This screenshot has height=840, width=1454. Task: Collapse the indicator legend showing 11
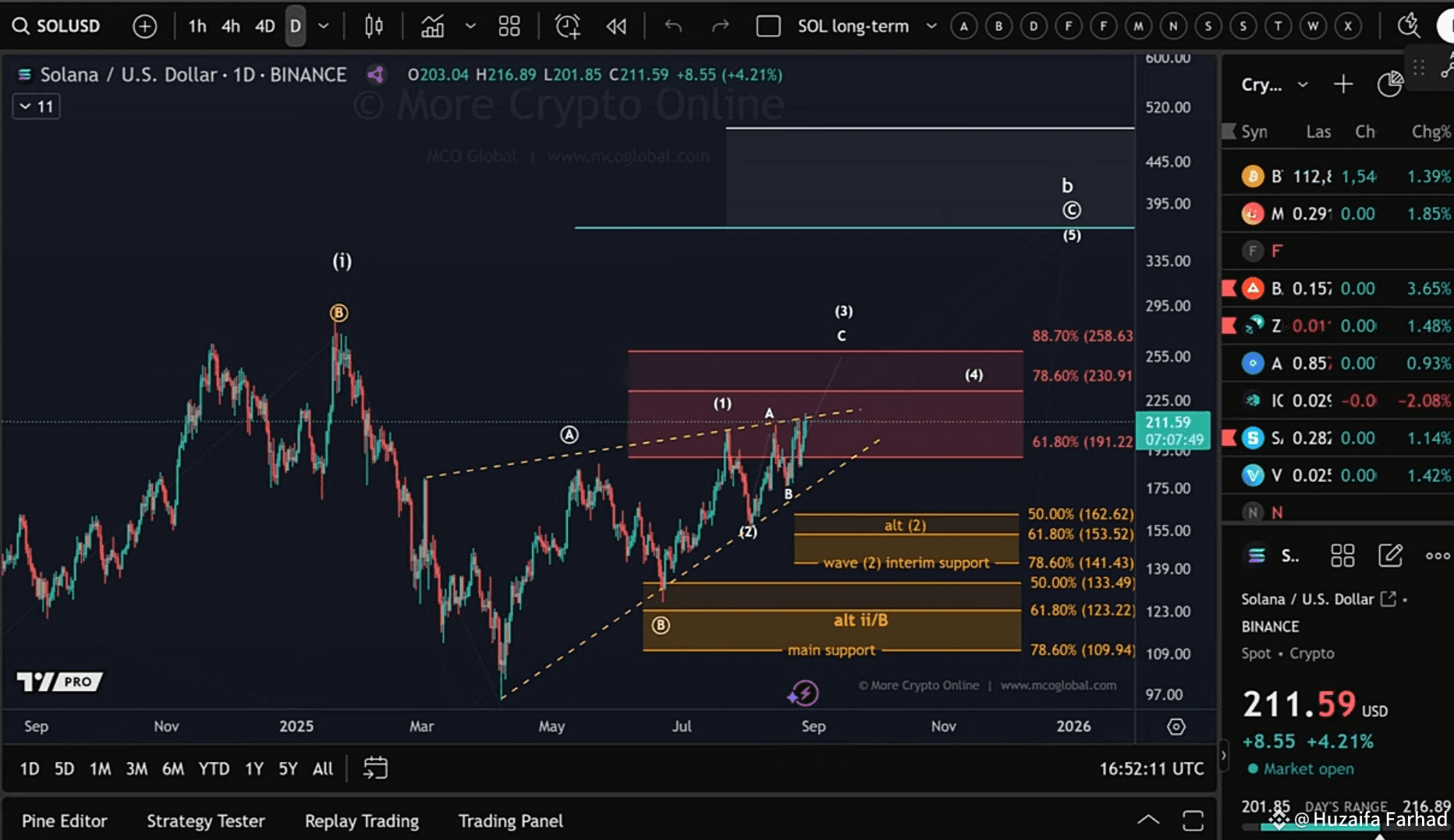[36, 106]
